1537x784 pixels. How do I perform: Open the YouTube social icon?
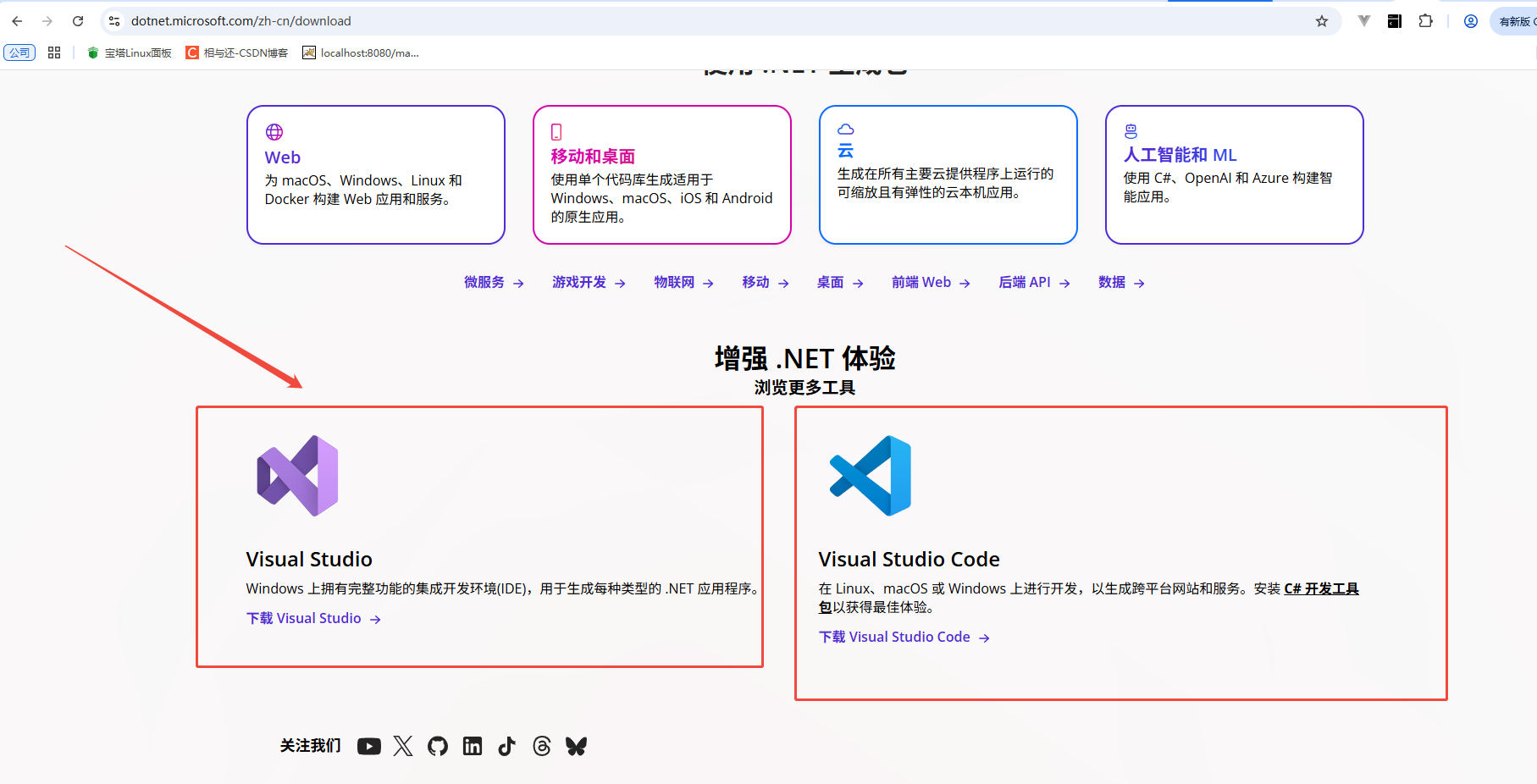[x=369, y=746]
